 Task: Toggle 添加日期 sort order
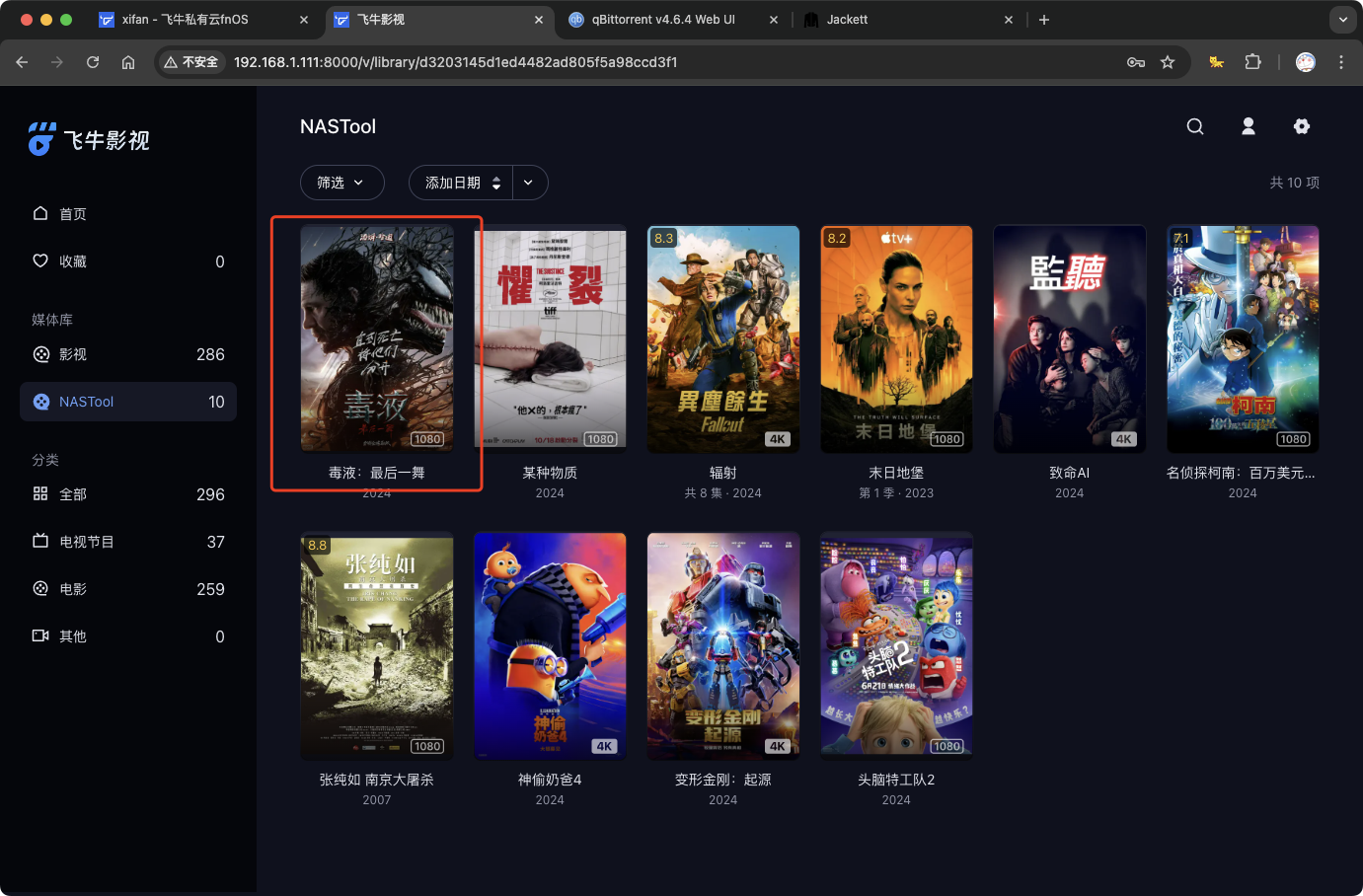point(461,183)
